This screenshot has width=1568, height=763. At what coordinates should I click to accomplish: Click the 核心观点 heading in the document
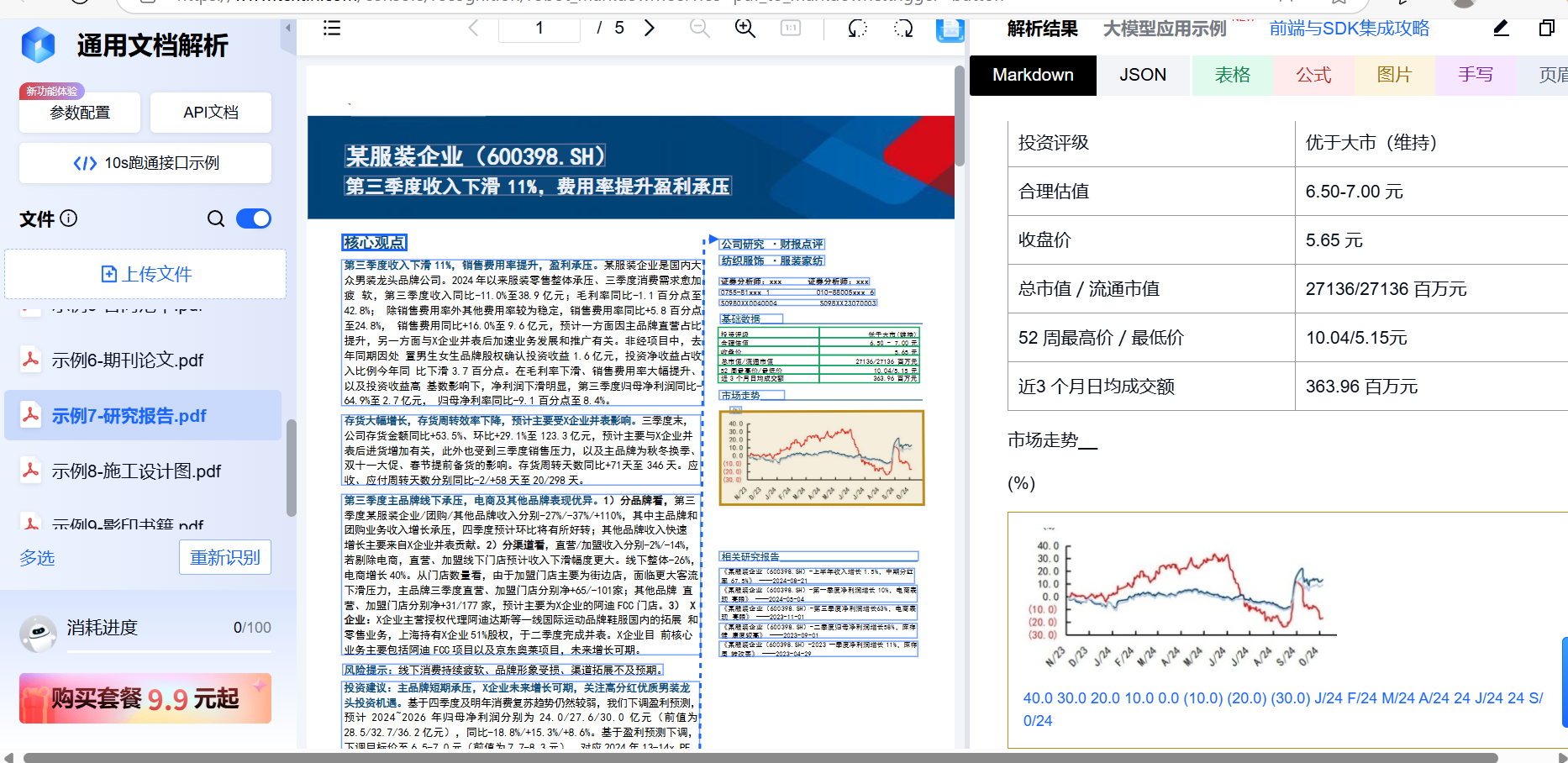pyautogui.click(x=375, y=243)
